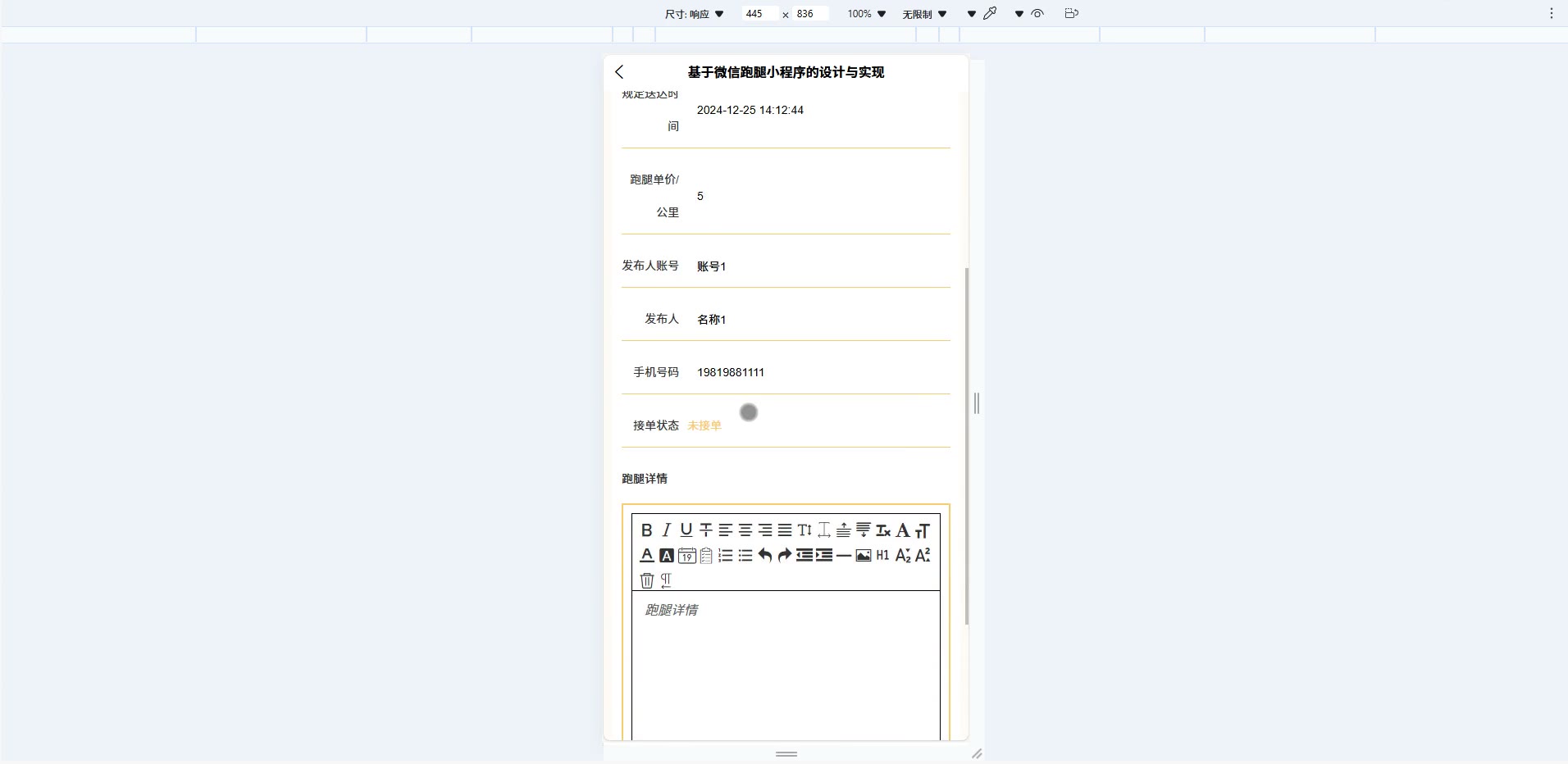Open the font size option
1568x764 pixels.
[x=923, y=530]
